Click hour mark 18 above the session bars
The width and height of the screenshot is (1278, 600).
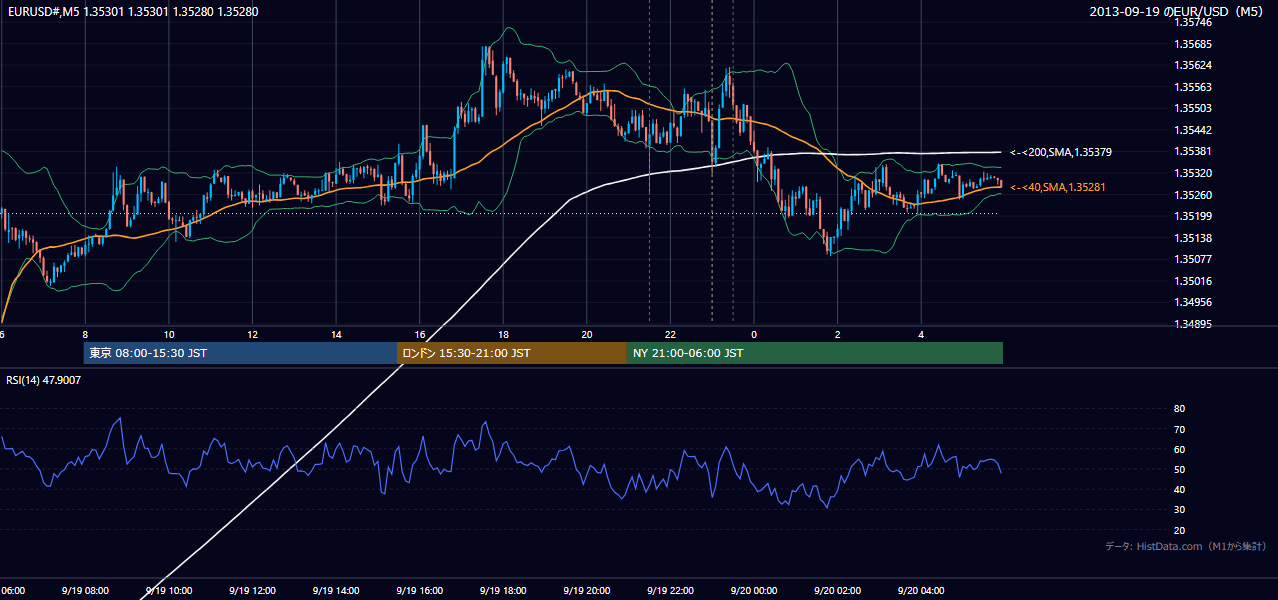point(503,334)
